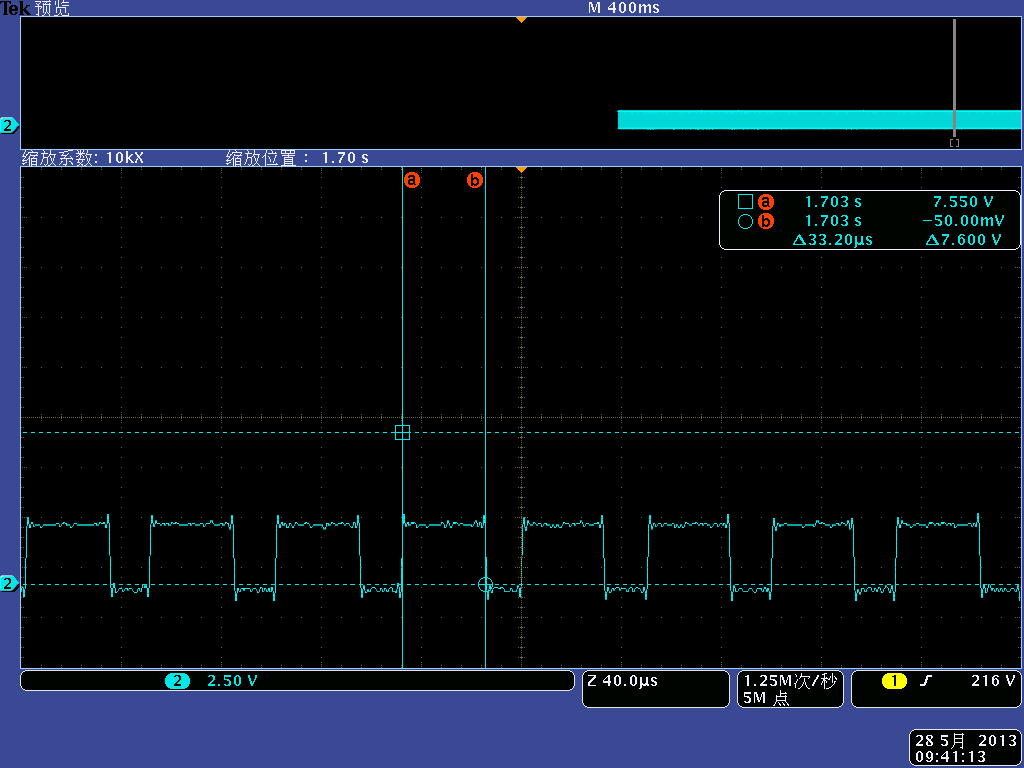Click the 5M points record length readout

coord(766,698)
